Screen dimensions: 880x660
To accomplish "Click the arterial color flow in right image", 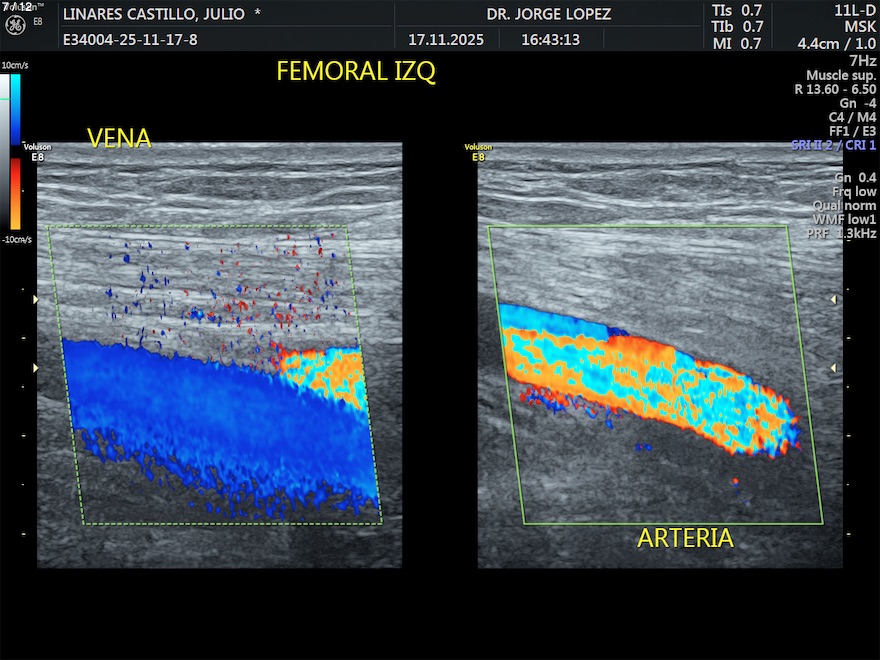I will [650, 380].
